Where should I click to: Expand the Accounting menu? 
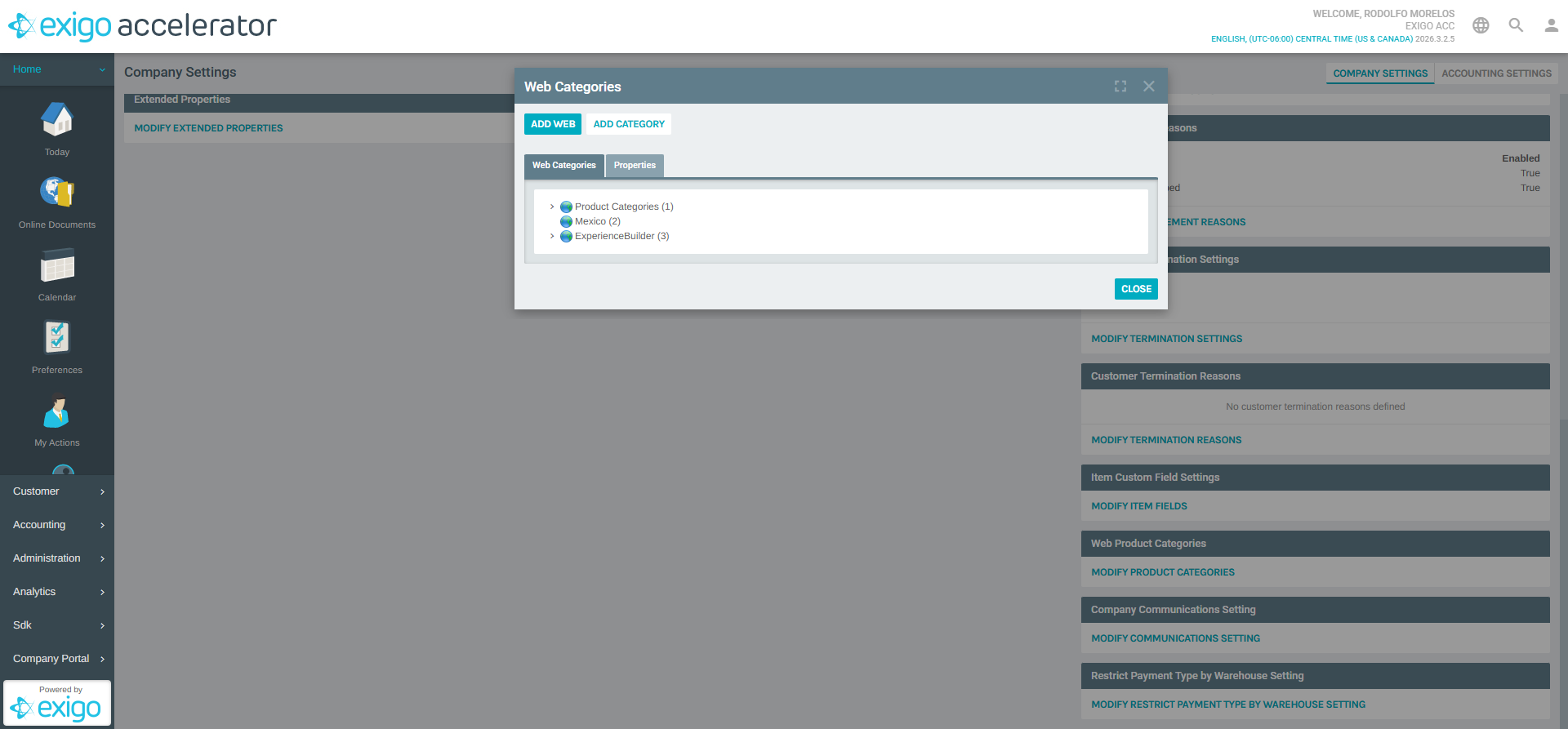click(x=57, y=525)
